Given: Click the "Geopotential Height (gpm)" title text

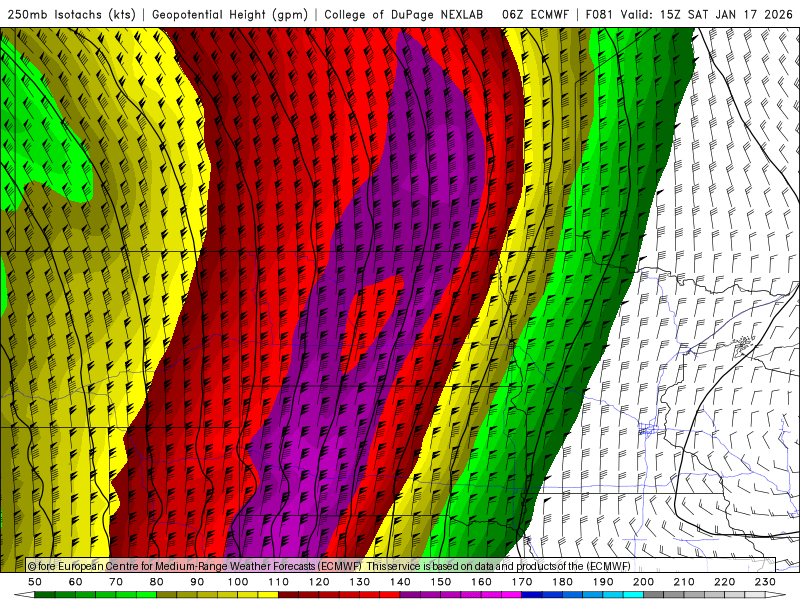Looking at the screenshot, I should tap(230, 14).
